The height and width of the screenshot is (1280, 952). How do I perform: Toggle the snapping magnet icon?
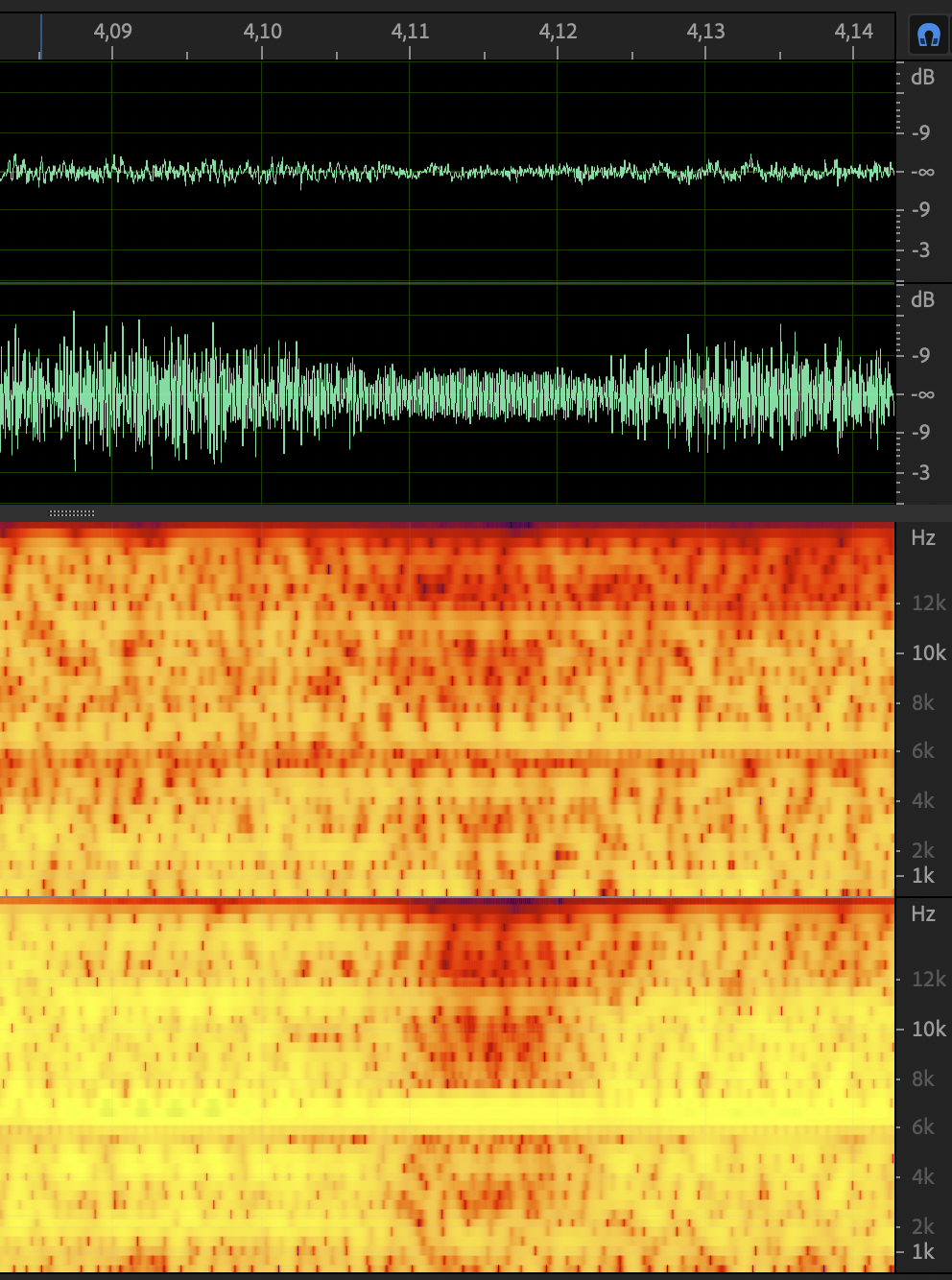928,36
